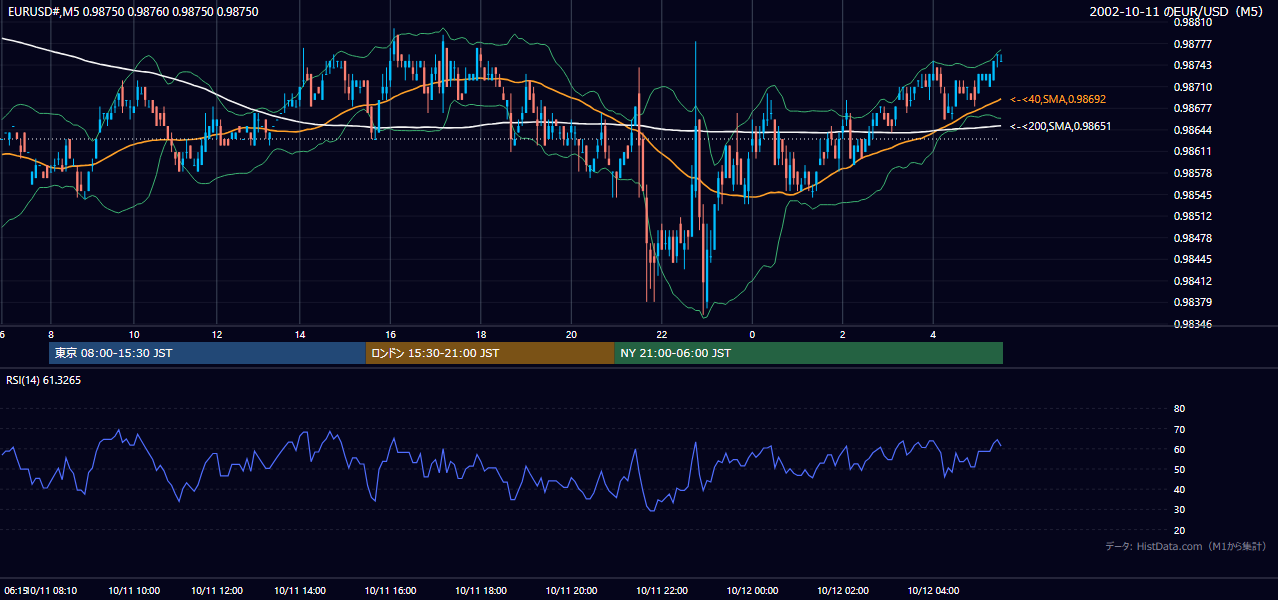Click RSI scale level 20
The width and height of the screenshot is (1278, 600).
pos(1179,530)
